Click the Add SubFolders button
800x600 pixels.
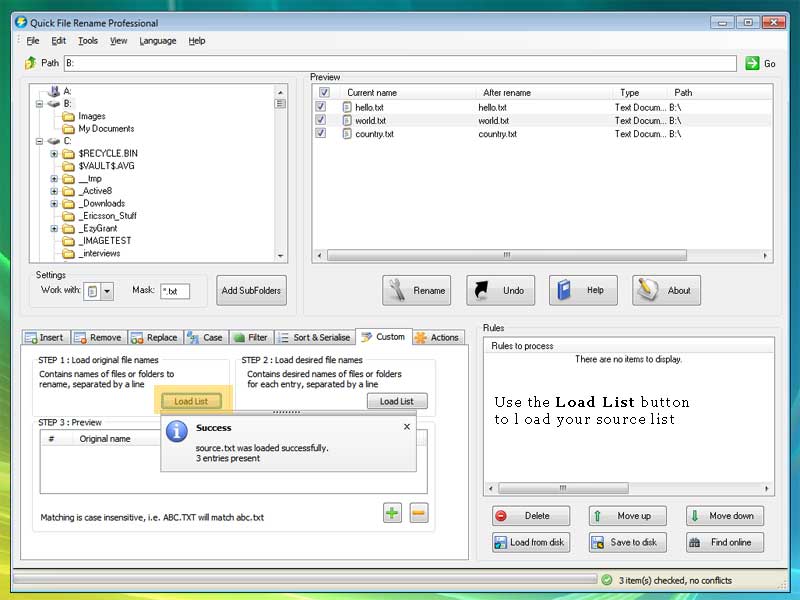(252, 291)
